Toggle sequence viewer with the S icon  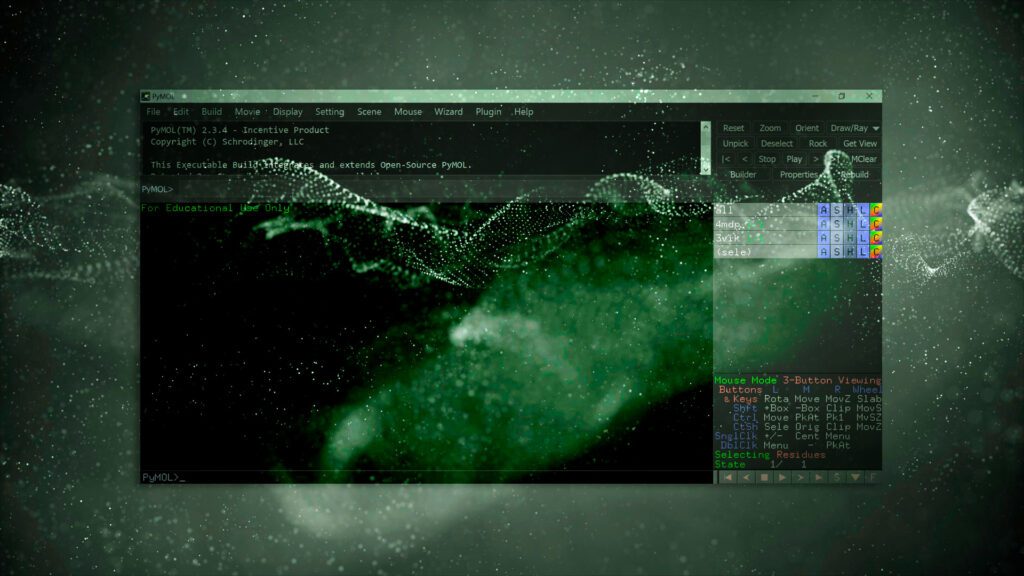tap(837, 477)
